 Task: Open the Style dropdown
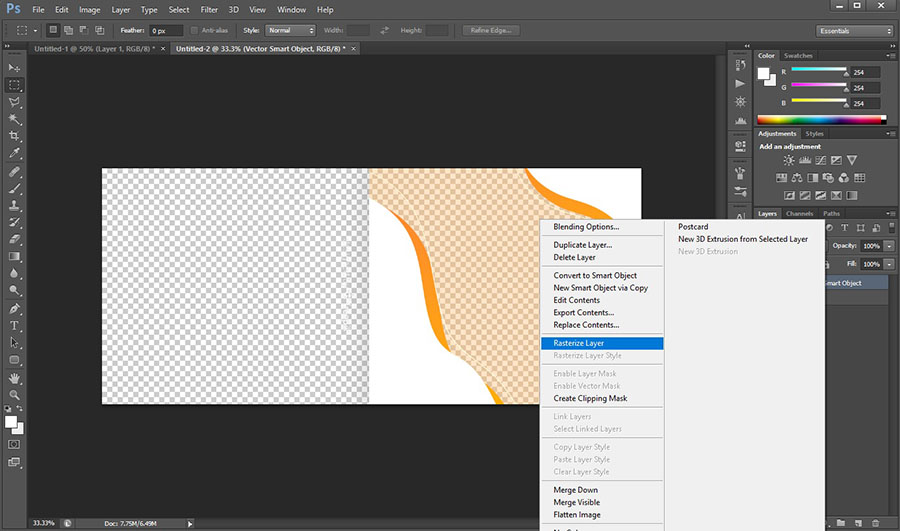(290, 30)
